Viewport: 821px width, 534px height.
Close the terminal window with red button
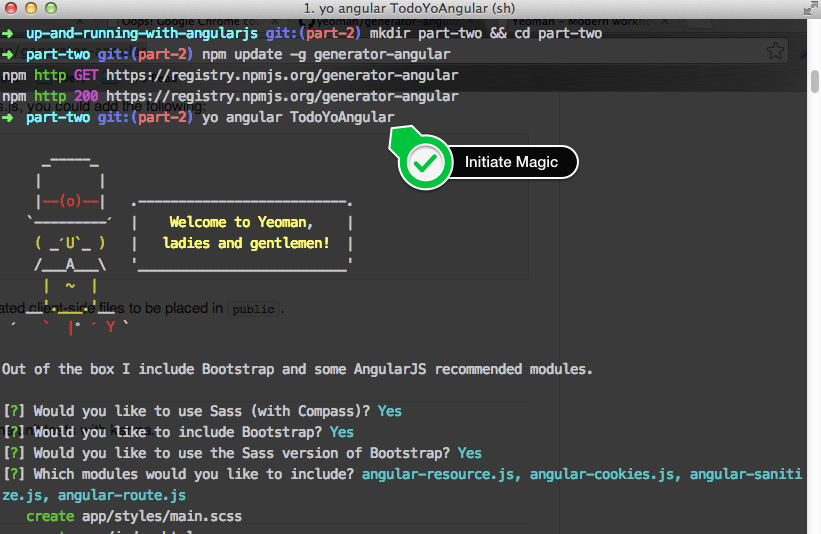[x=10, y=8]
